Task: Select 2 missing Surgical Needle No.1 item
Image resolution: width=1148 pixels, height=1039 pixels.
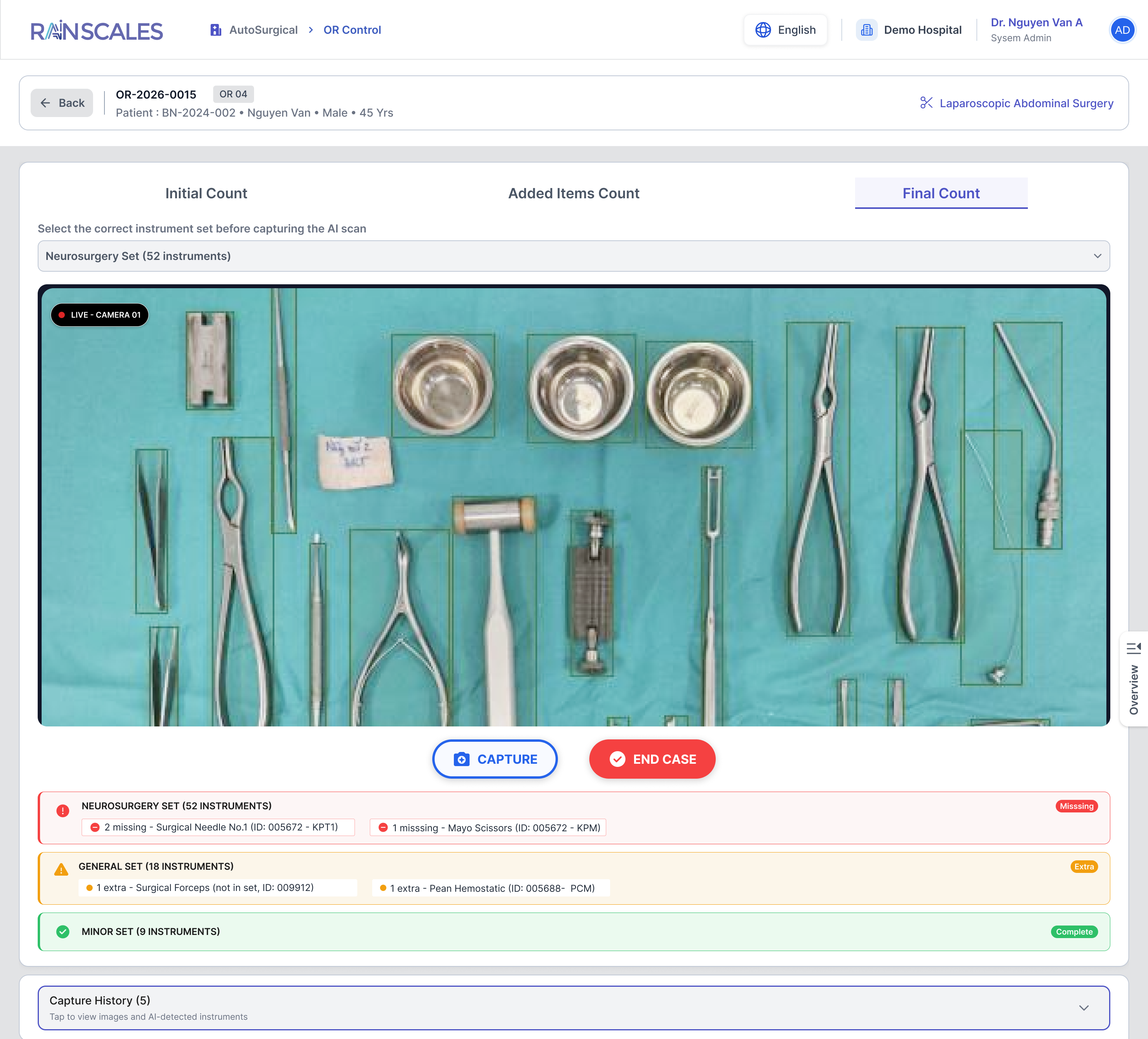Action: point(218,828)
